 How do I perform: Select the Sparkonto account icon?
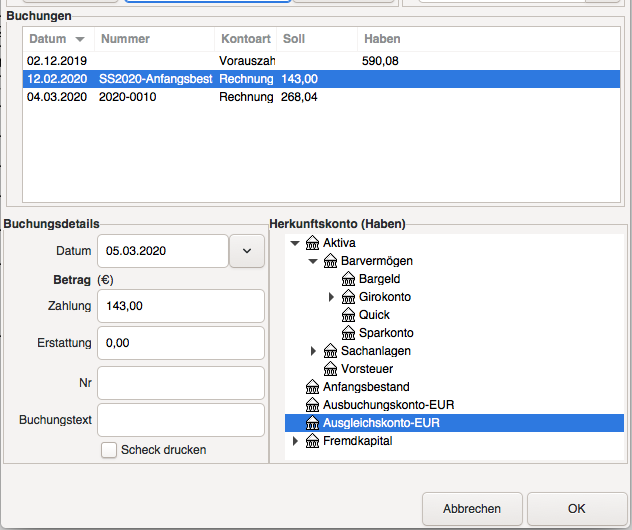pos(348,333)
